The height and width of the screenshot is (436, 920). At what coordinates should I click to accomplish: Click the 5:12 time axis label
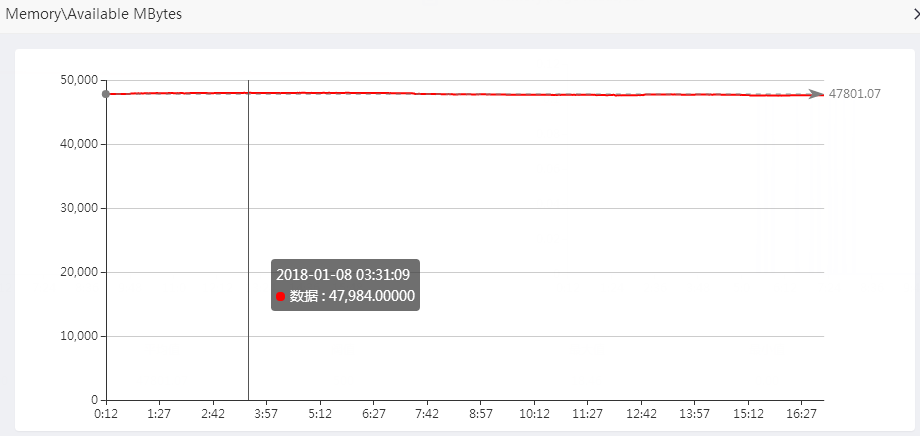[x=320, y=413]
